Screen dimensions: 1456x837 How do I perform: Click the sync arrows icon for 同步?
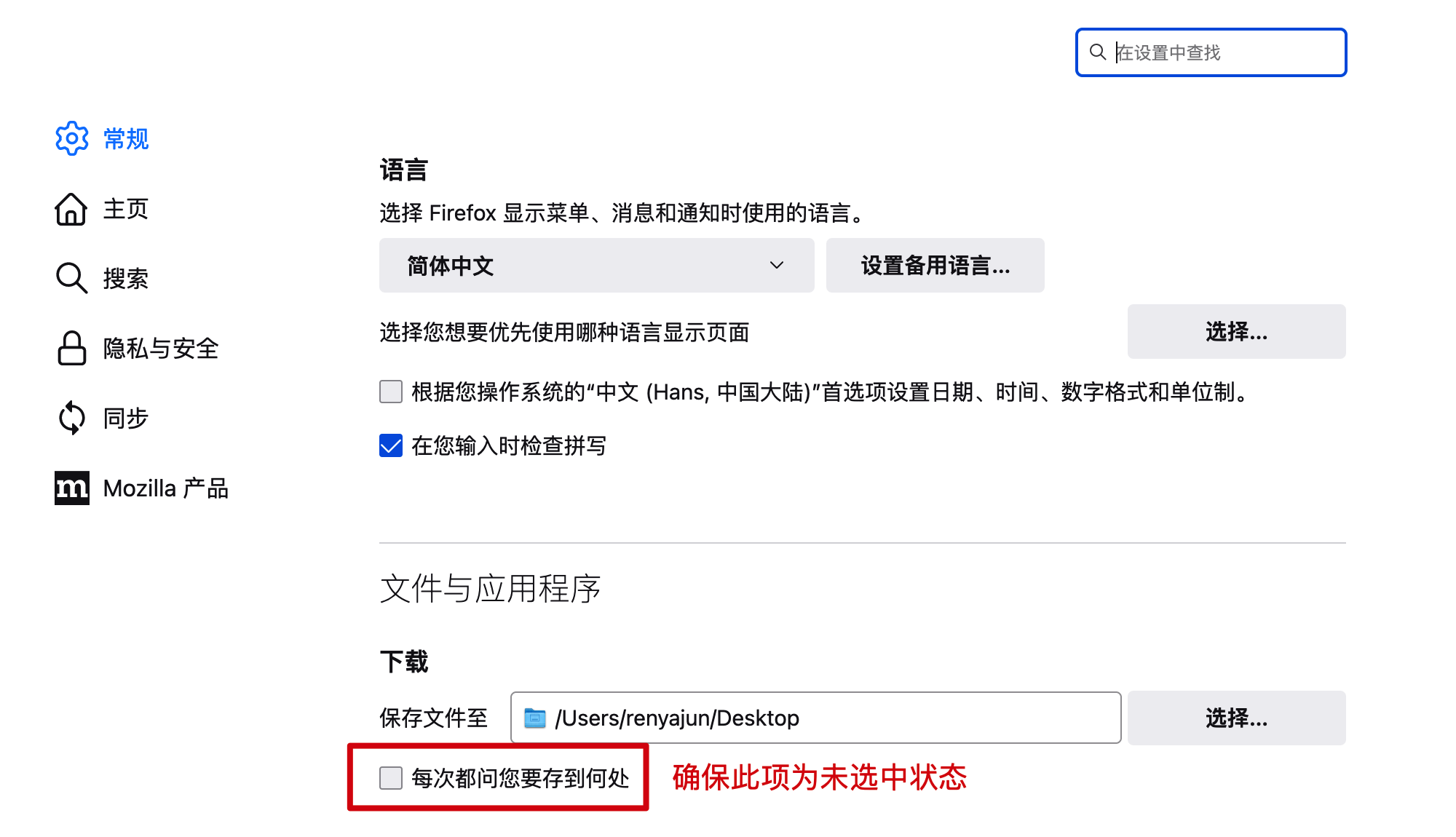pos(71,418)
